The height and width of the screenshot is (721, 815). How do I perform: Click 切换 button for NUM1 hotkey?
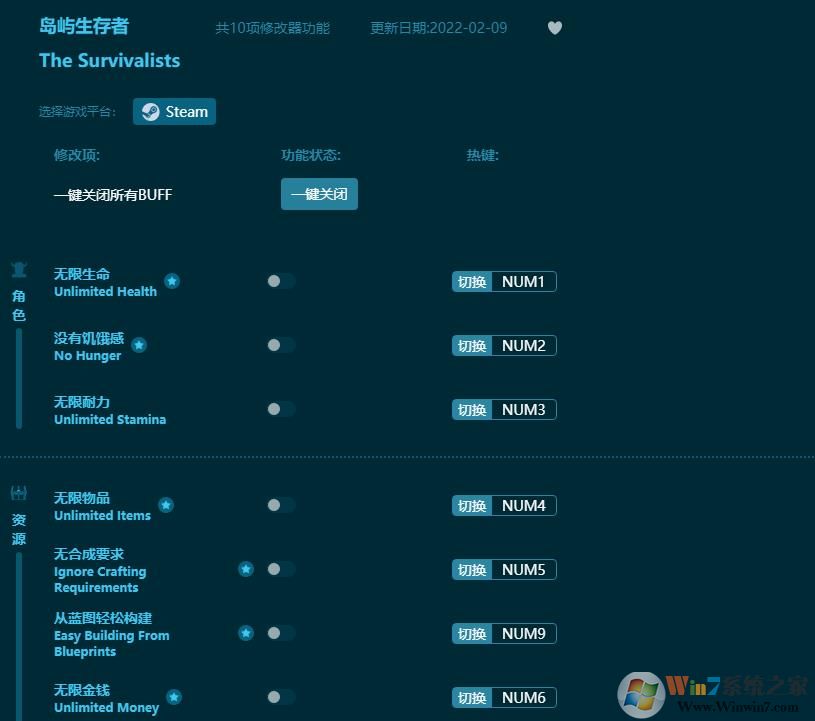pos(472,282)
